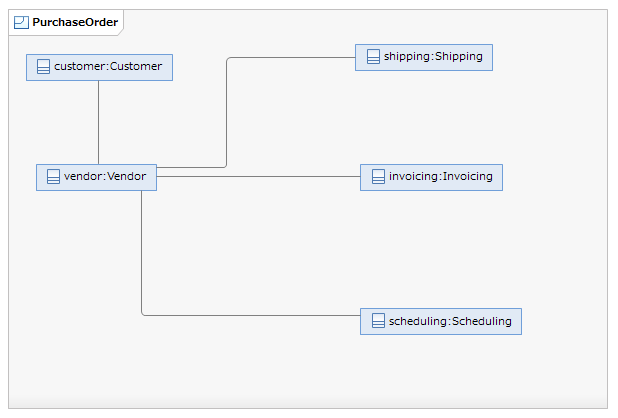618x418 pixels.
Task: Select the shipping:Shipping label text
Action: 433,57
